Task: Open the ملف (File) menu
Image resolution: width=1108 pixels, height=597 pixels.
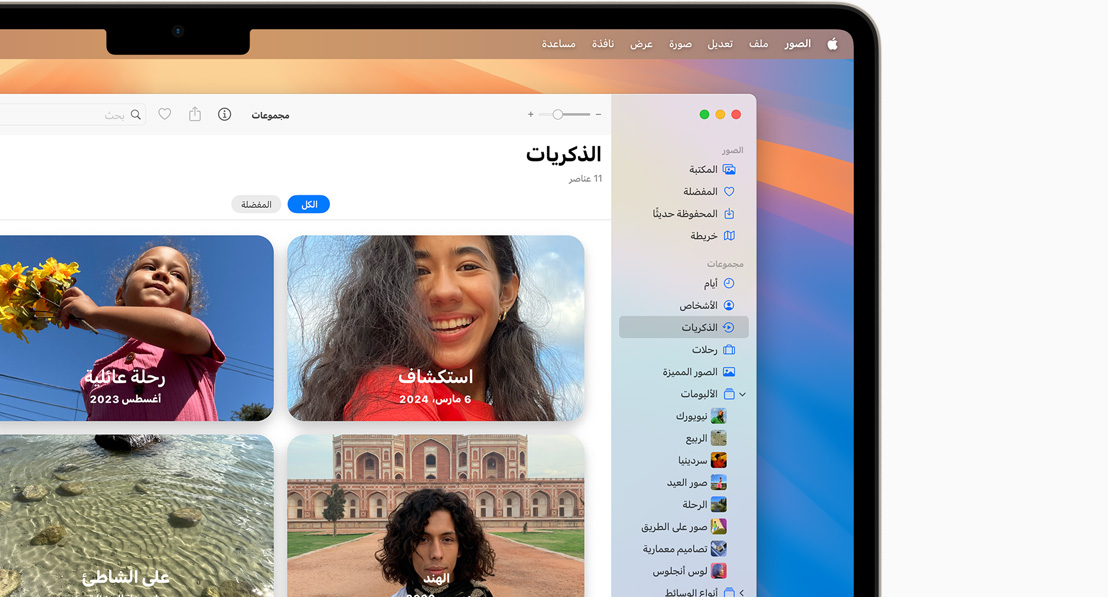Action: pyautogui.click(x=759, y=44)
